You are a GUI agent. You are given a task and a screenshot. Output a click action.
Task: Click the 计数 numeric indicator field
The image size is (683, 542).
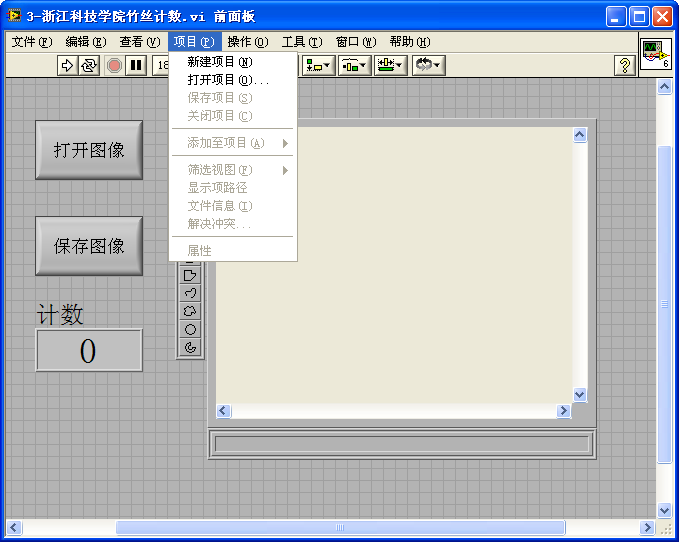[x=89, y=351]
